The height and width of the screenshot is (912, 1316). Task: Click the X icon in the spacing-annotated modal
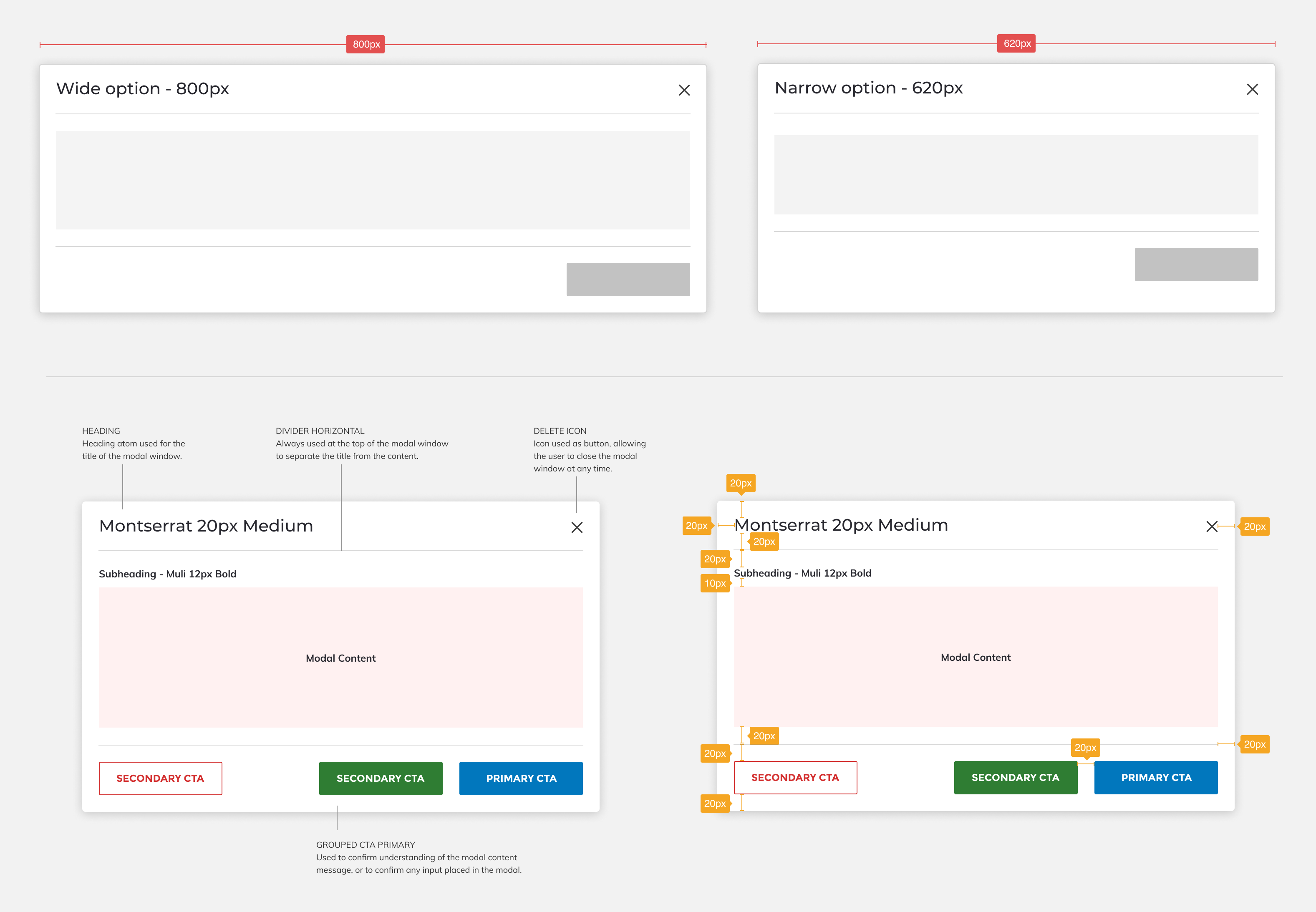pos(1211,526)
